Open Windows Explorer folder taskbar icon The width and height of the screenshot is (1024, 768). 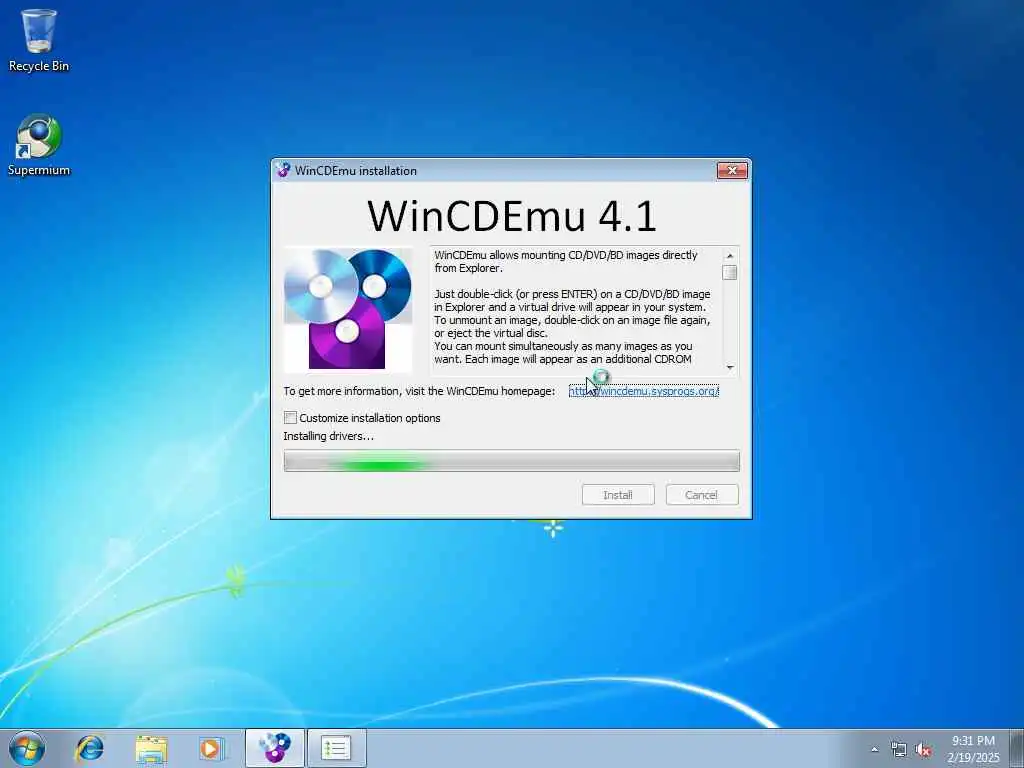click(x=152, y=748)
